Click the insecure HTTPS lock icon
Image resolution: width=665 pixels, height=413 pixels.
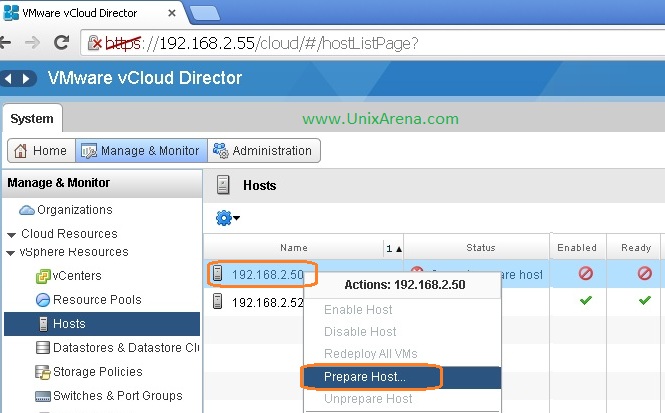[94, 43]
